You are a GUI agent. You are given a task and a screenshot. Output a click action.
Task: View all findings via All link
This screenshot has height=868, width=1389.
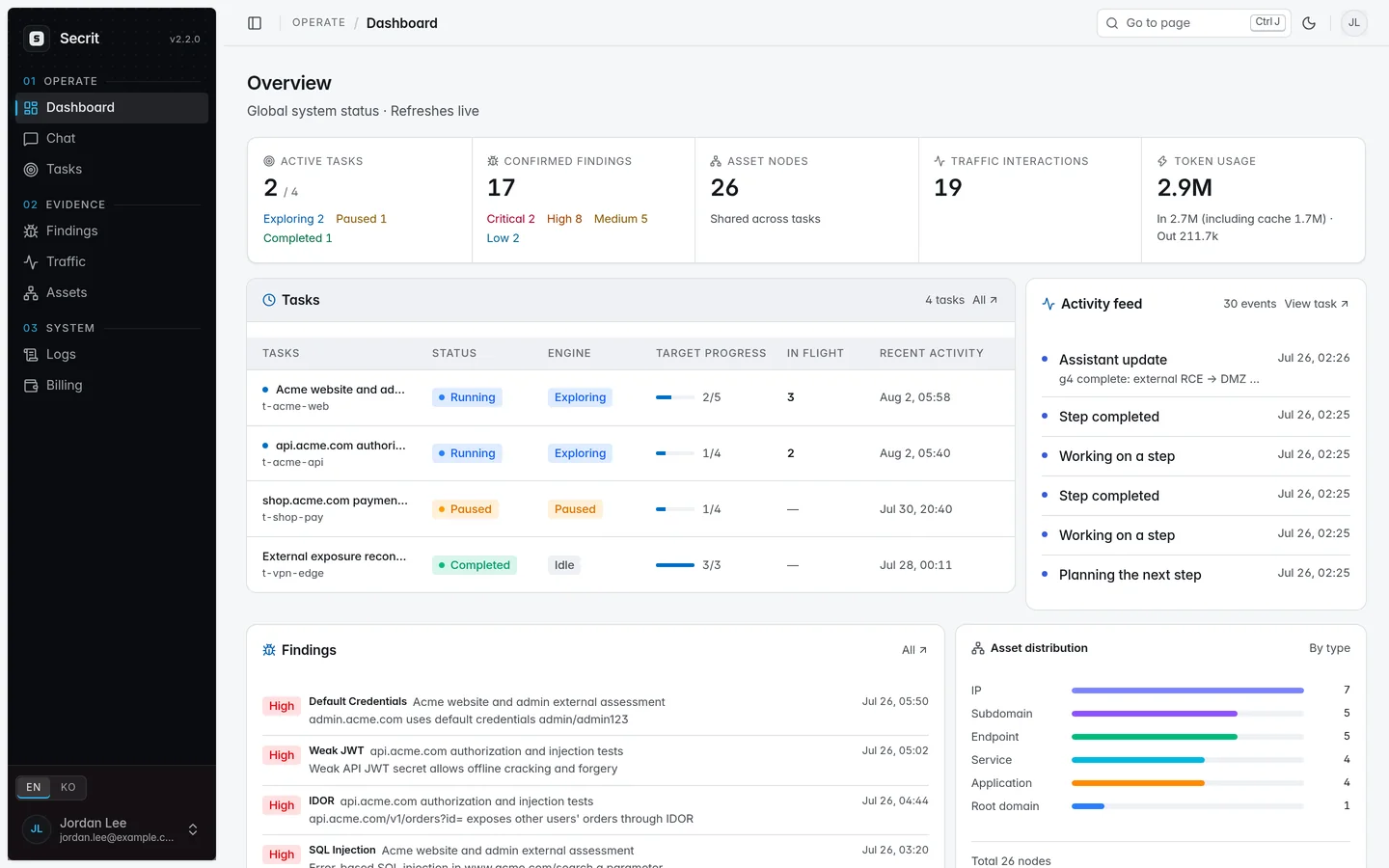[914, 650]
